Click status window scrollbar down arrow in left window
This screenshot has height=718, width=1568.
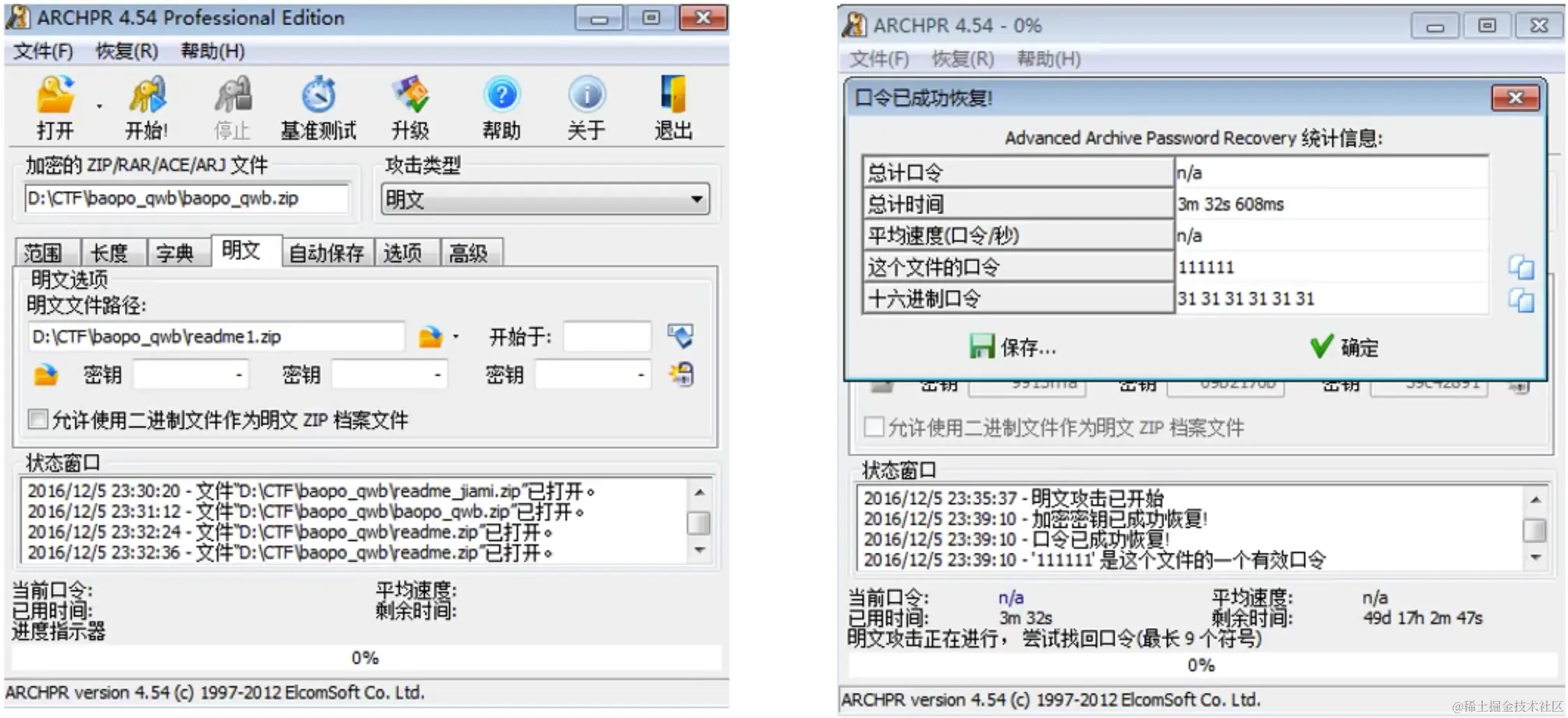[x=700, y=550]
